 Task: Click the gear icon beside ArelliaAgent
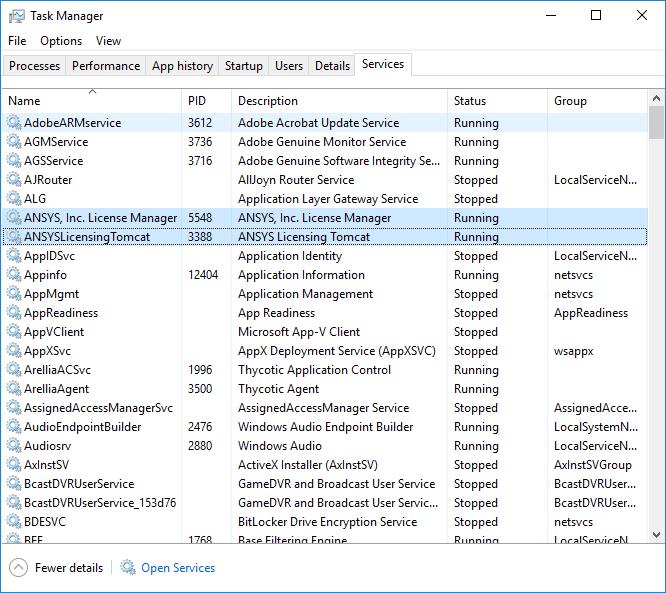point(14,389)
